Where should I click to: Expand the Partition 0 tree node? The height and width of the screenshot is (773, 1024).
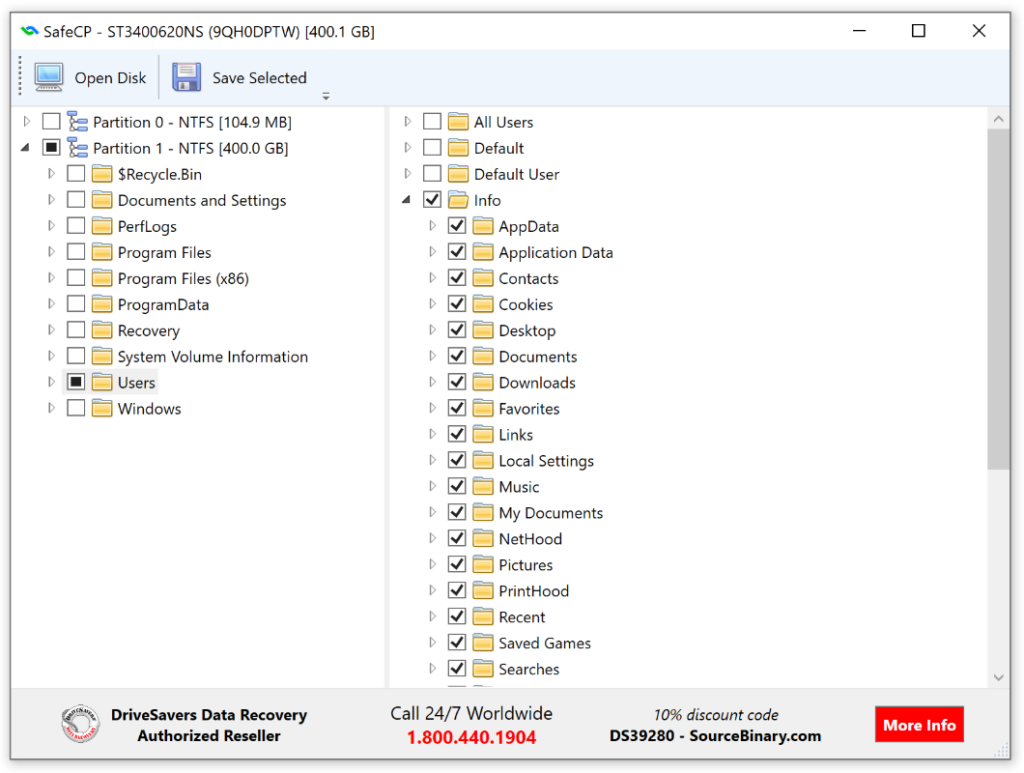pos(27,121)
